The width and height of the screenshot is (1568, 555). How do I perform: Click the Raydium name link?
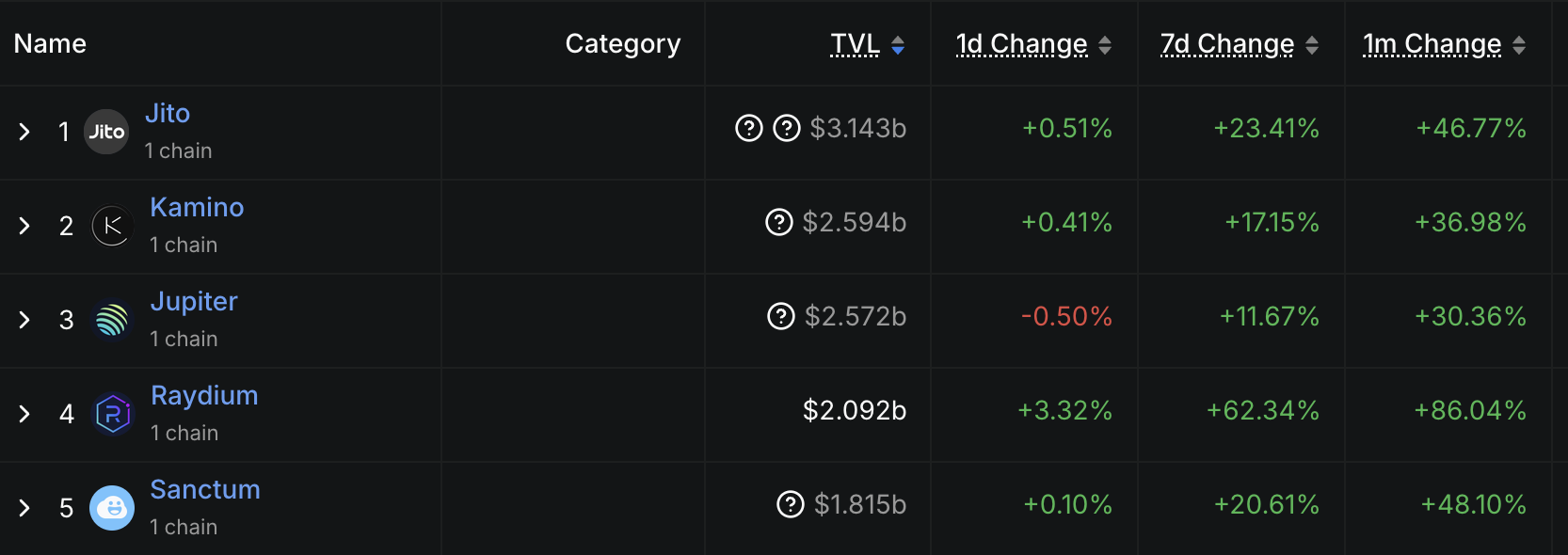[204, 395]
